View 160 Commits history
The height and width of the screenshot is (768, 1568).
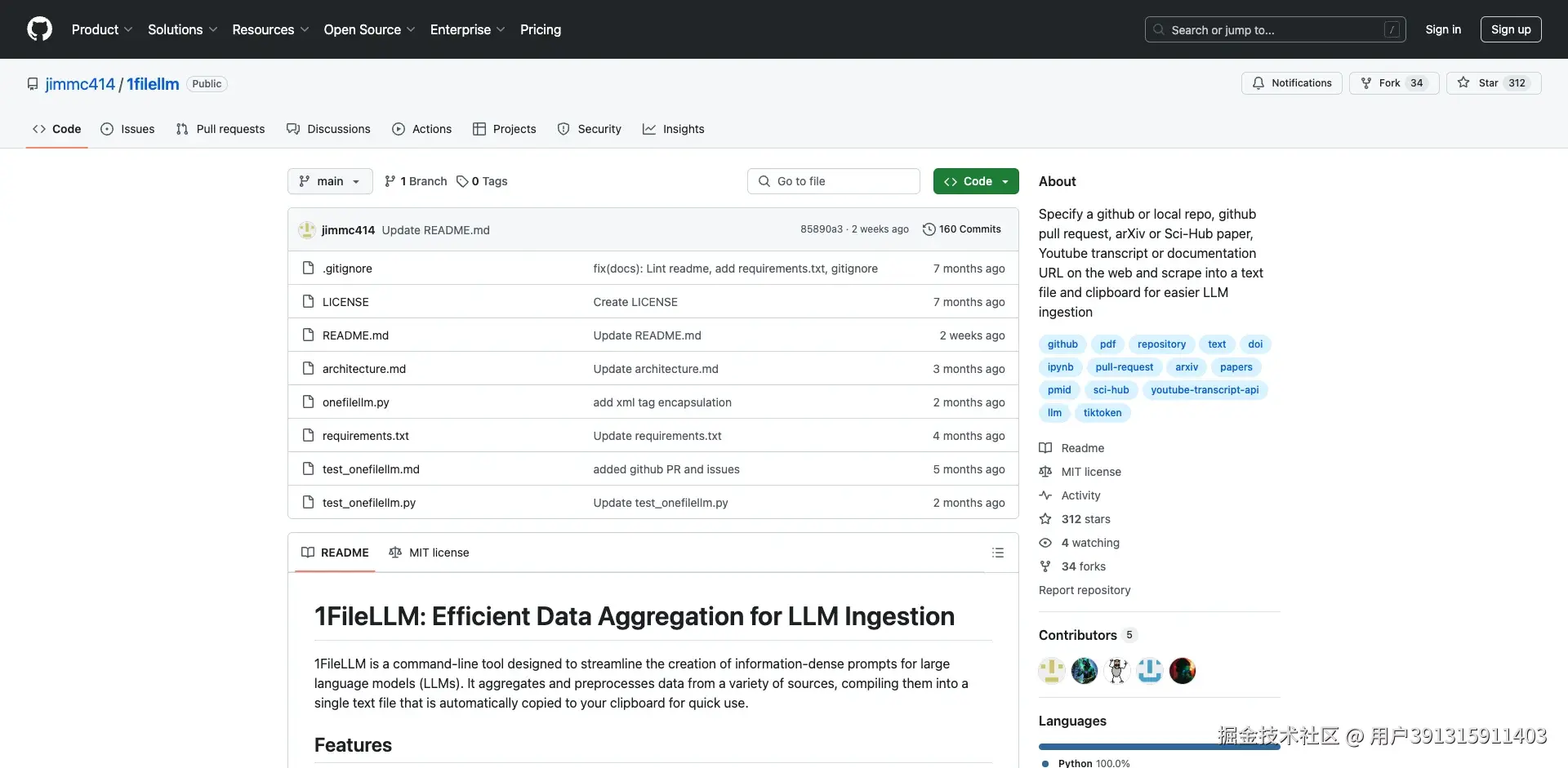point(962,229)
